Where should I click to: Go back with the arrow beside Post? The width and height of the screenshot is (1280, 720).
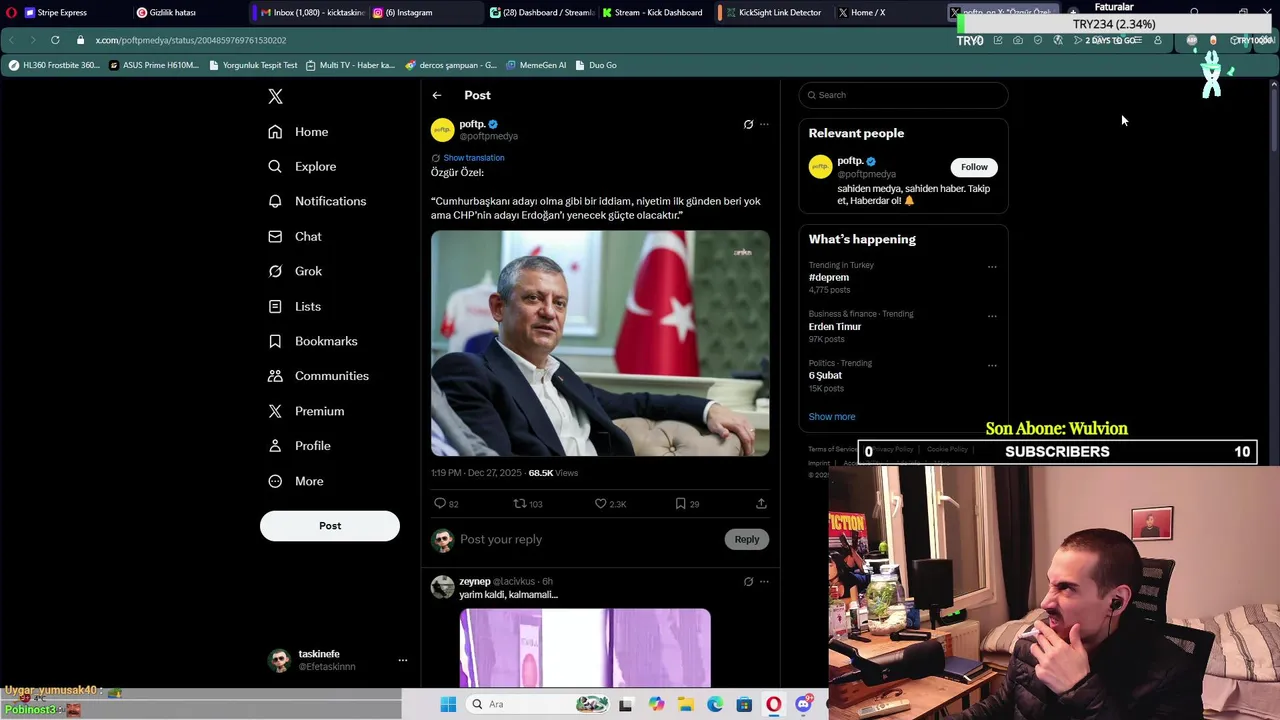[437, 95]
